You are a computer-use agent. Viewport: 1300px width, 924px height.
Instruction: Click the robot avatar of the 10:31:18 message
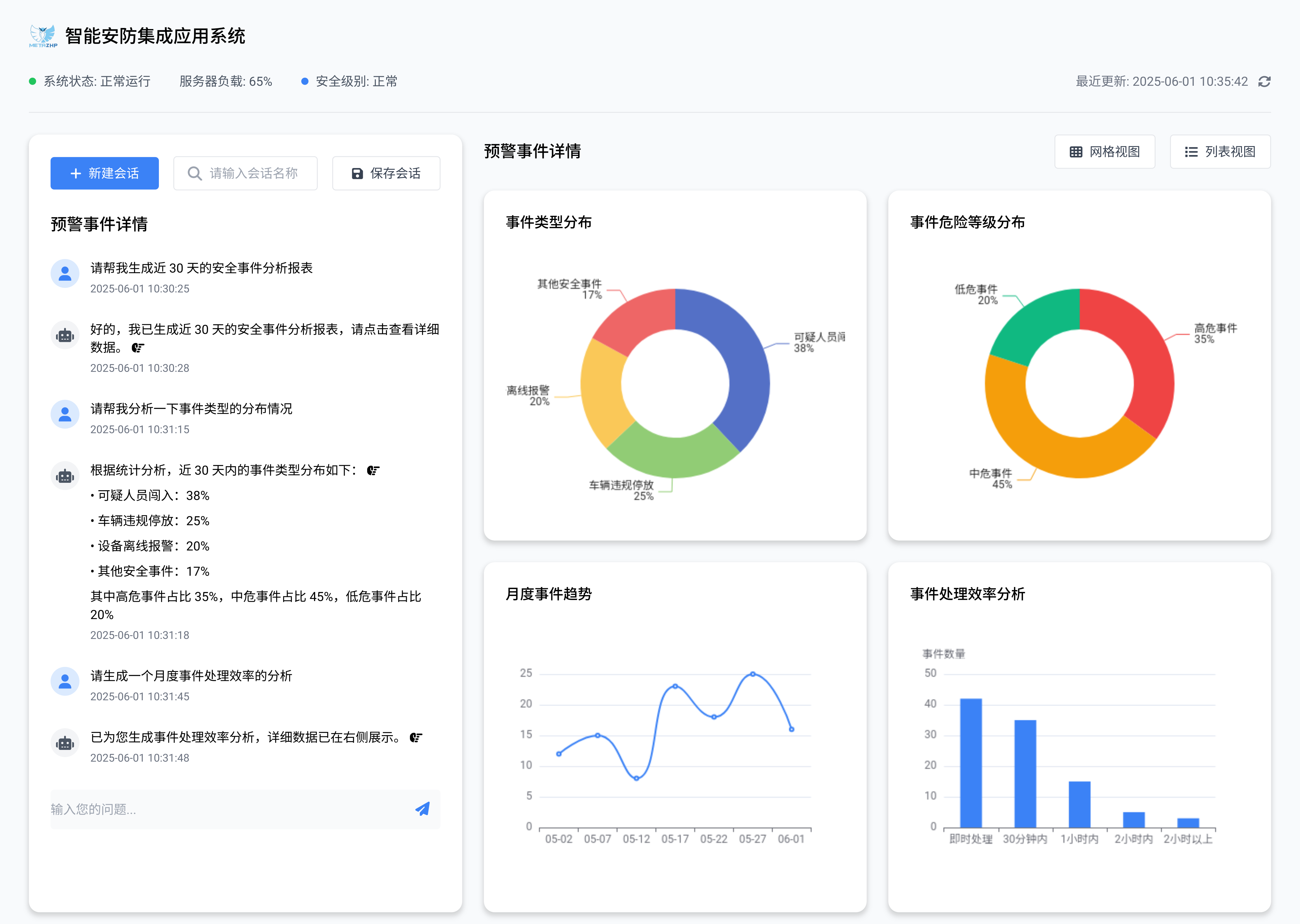coord(65,476)
